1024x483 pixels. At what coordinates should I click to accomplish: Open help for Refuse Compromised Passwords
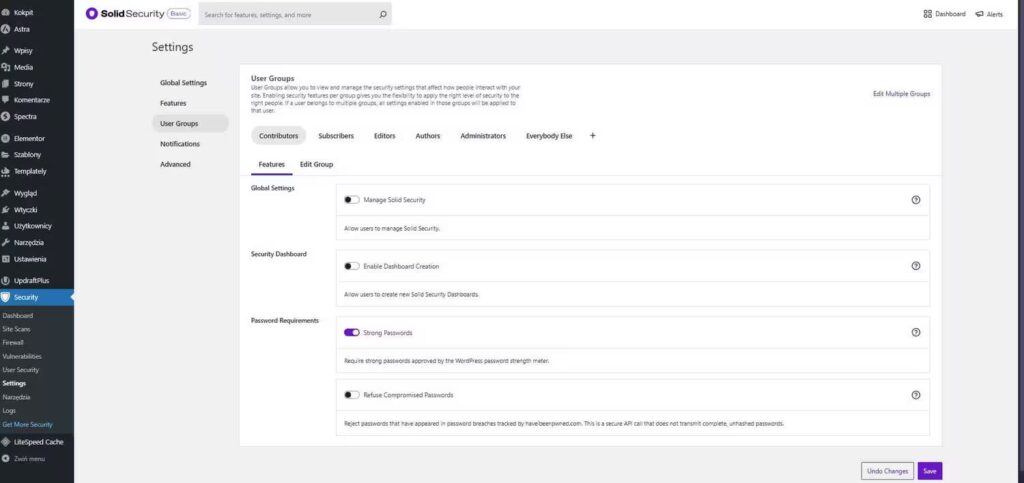tap(916, 395)
